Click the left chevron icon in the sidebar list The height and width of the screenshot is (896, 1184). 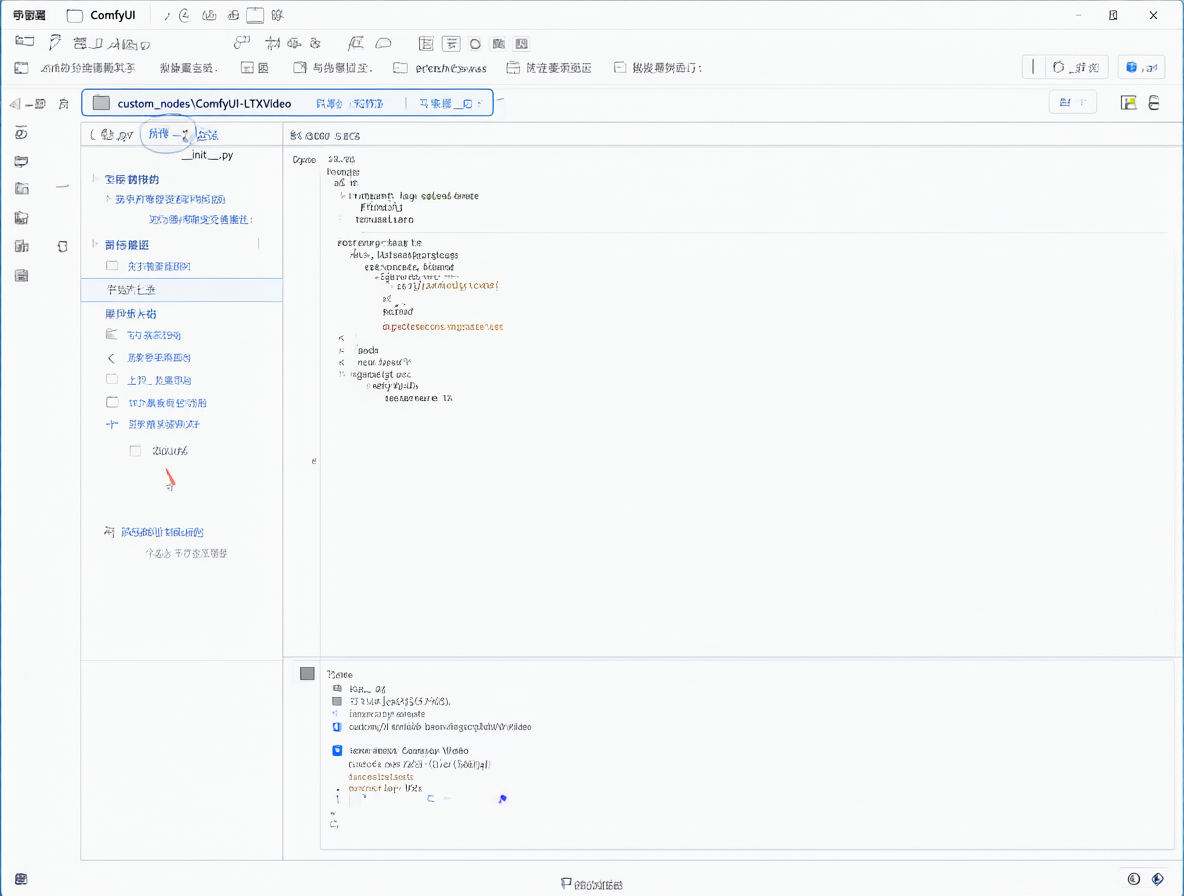click(111, 358)
